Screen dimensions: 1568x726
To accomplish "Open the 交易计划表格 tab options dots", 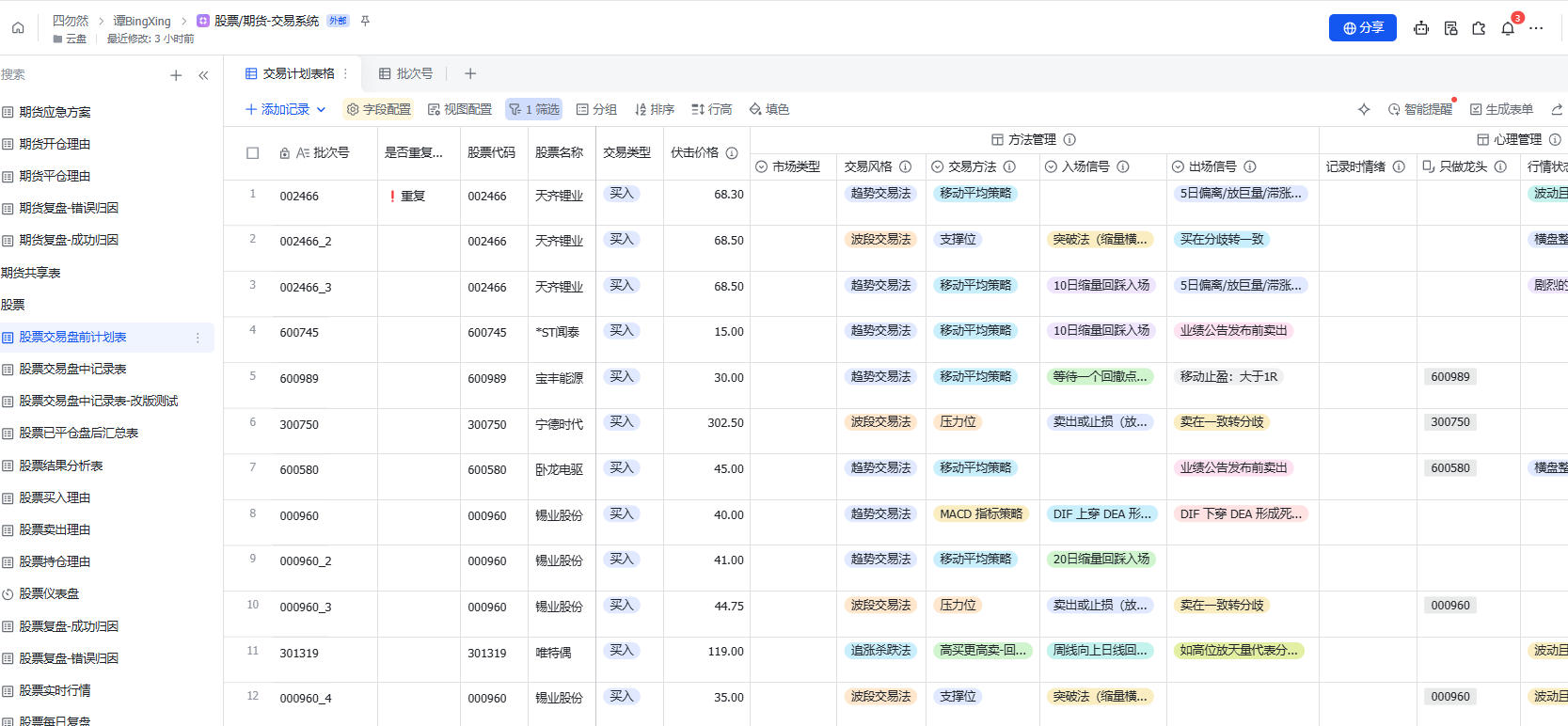I will [x=345, y=73].
